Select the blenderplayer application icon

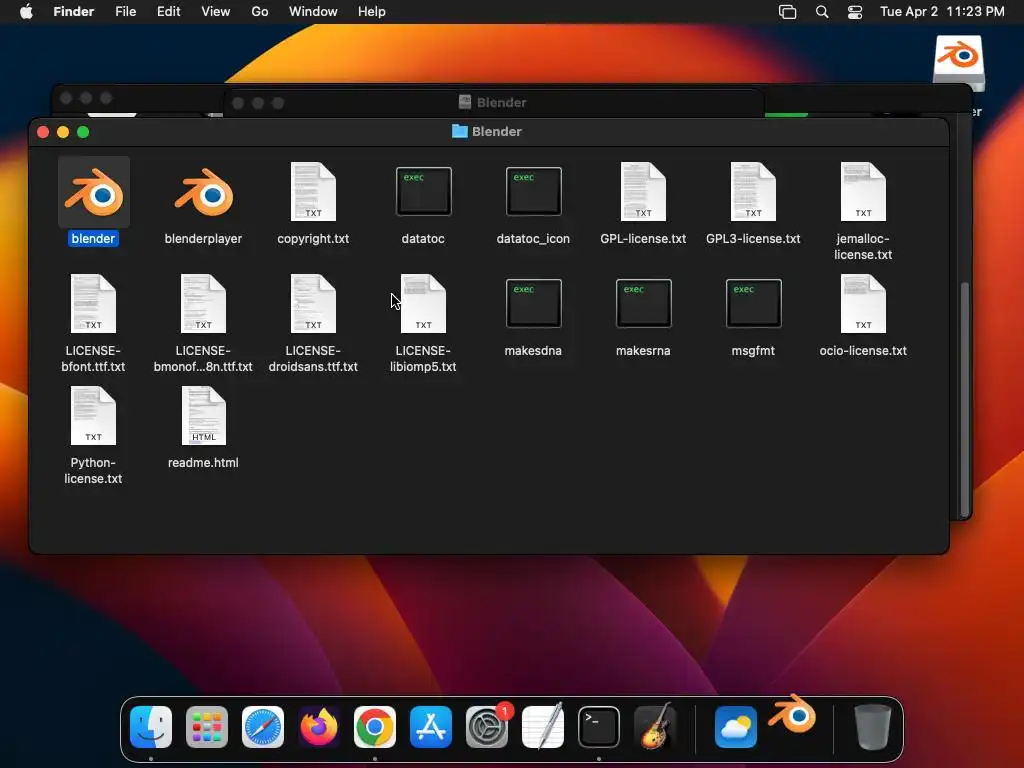click(x=203, y=192)
